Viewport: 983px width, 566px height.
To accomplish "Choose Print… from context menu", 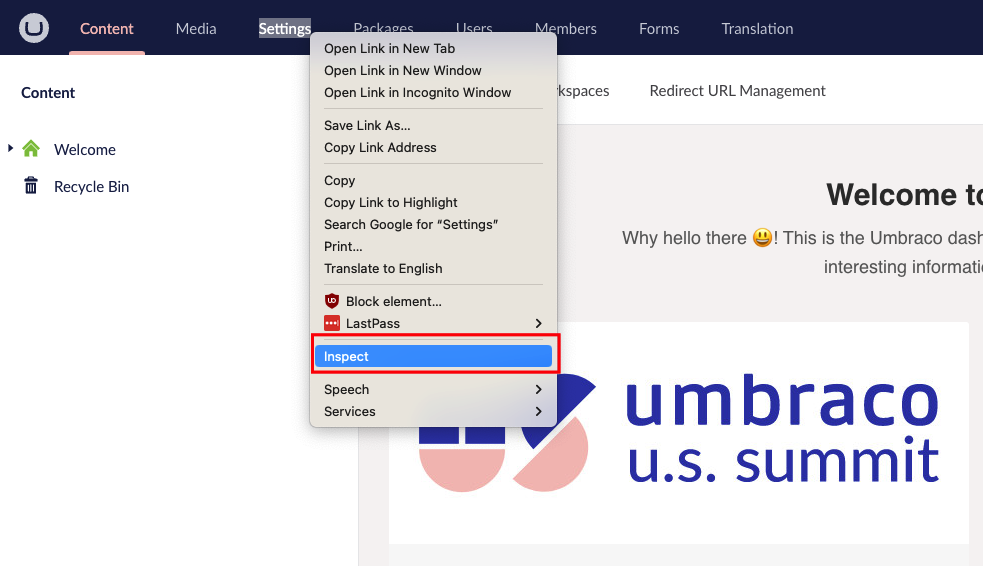I will [433, 246].
